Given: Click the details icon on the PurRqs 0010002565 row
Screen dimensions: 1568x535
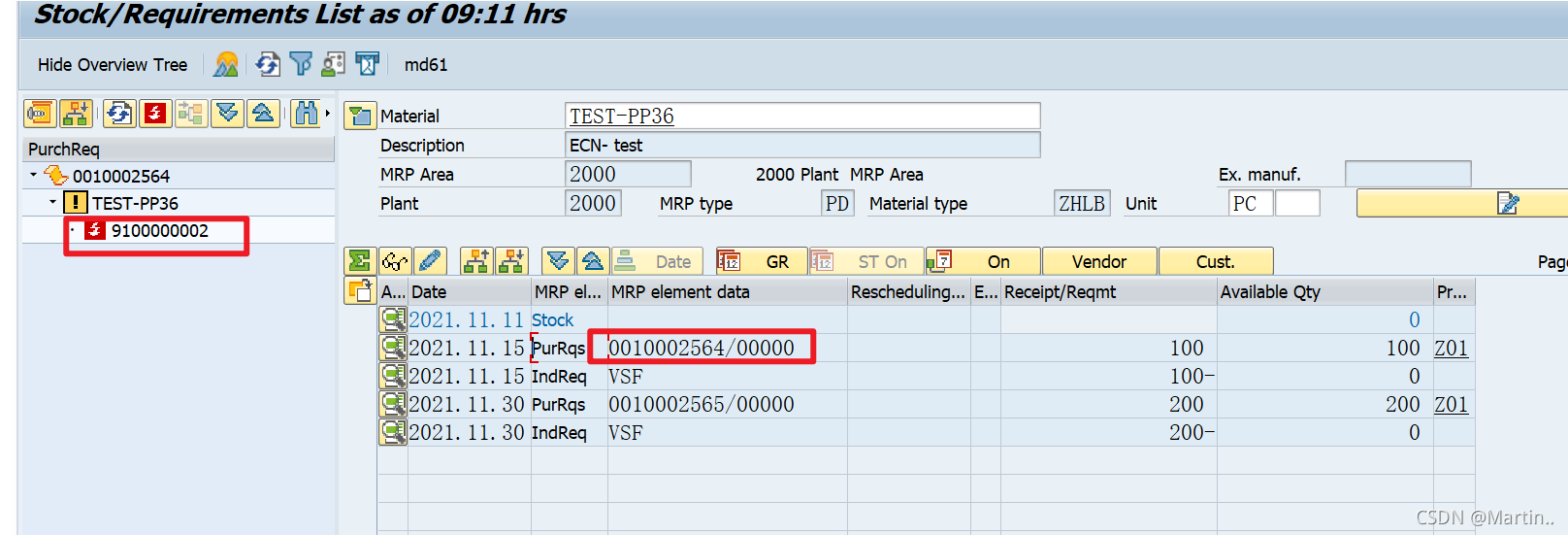Looking at the screenshot, I should 393,404.
